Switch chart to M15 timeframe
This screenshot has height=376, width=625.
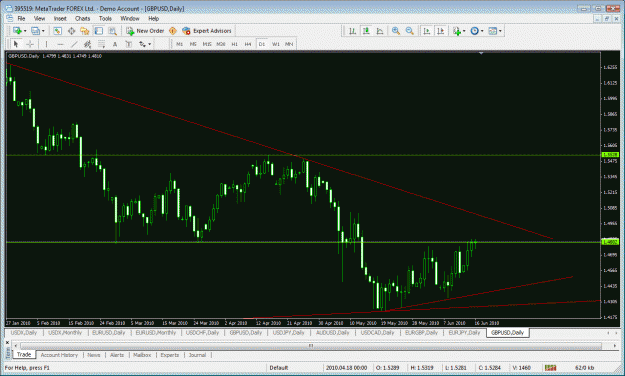pos(207,44)
